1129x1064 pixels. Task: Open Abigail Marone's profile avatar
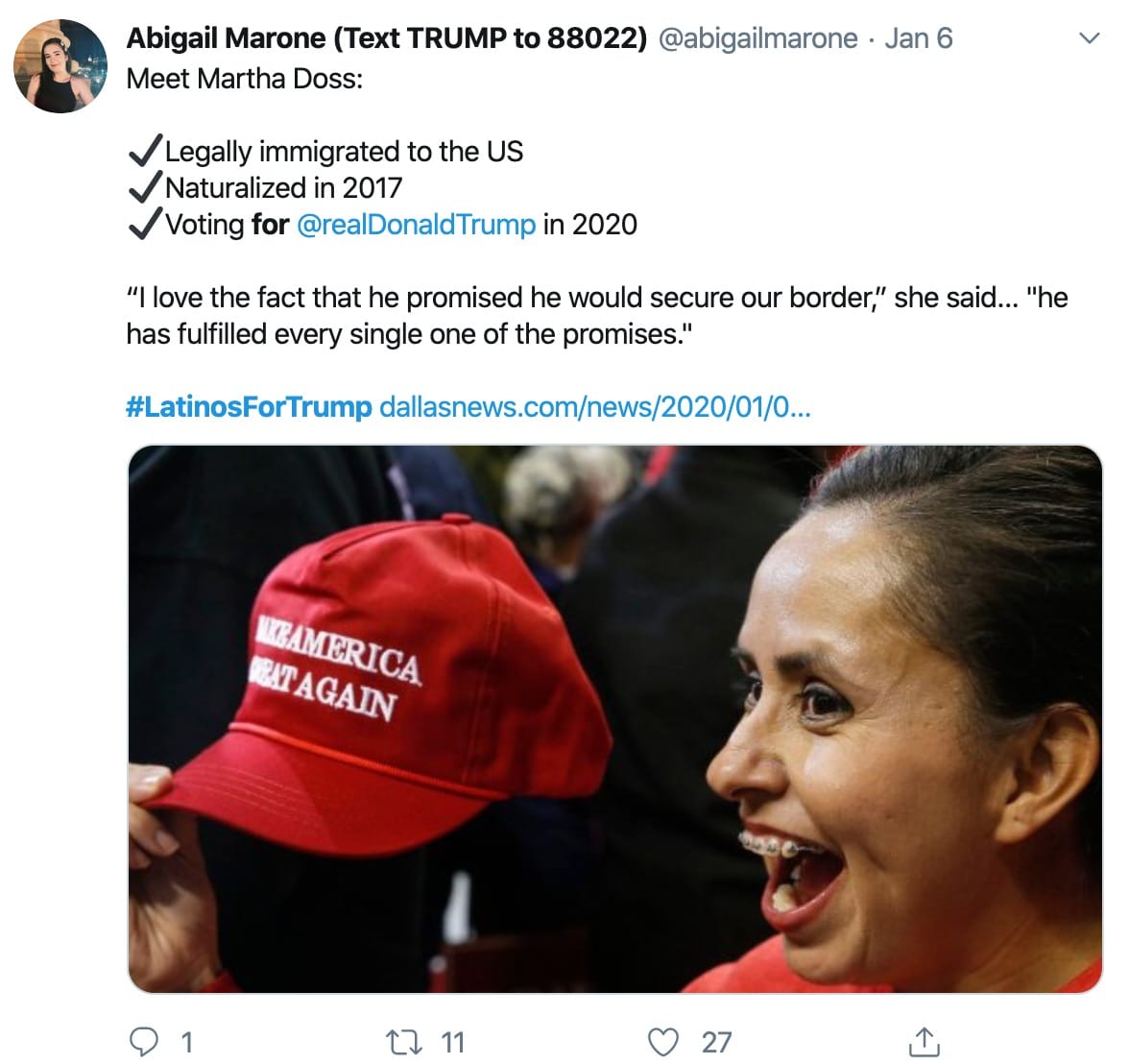click(60, 65)
